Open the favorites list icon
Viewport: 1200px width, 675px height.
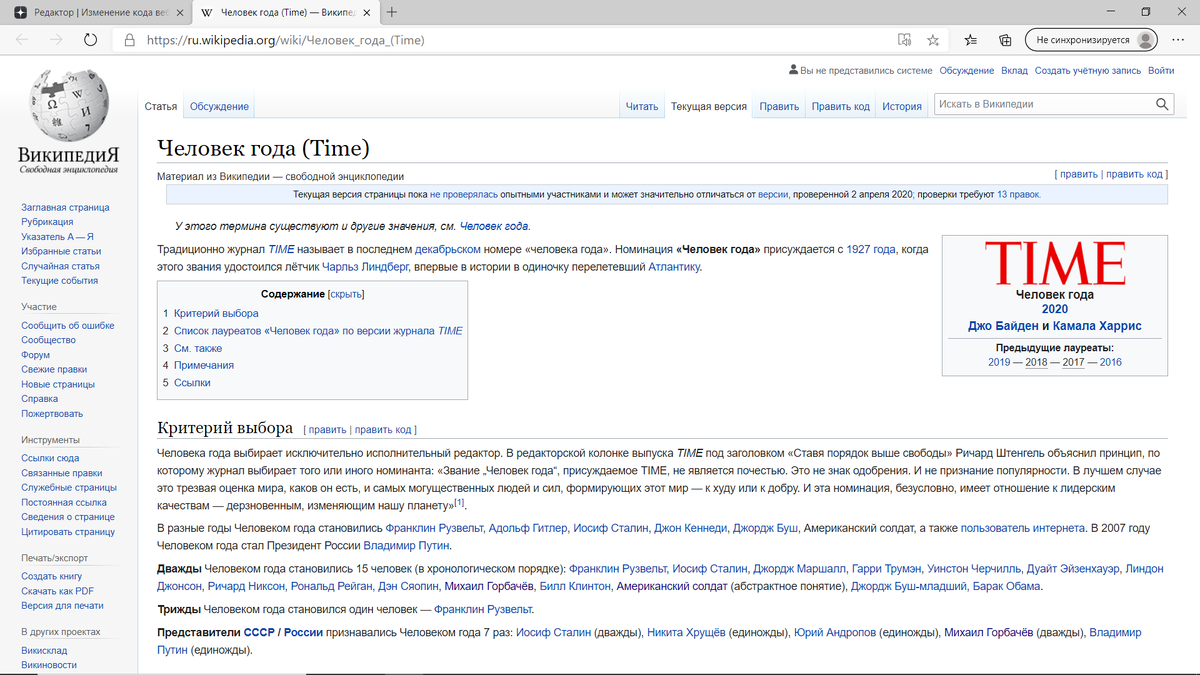coord(971,40)
